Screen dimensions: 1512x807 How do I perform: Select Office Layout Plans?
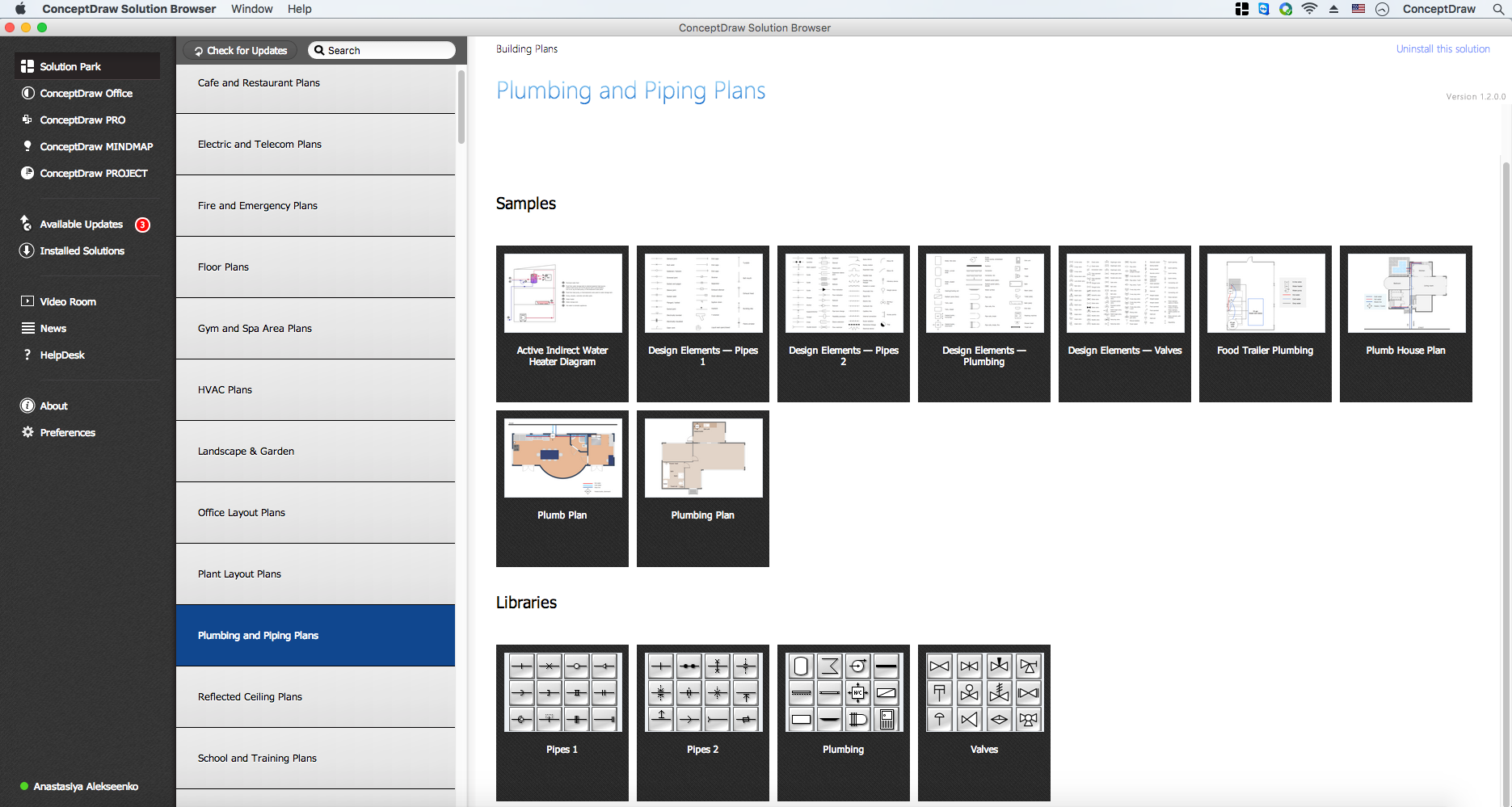pos(315,513)
